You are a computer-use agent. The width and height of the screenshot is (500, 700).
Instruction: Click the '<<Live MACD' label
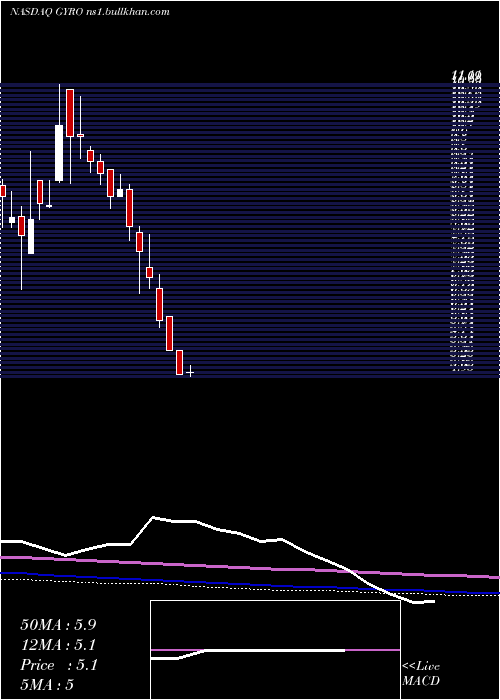(x=421, y=674)
